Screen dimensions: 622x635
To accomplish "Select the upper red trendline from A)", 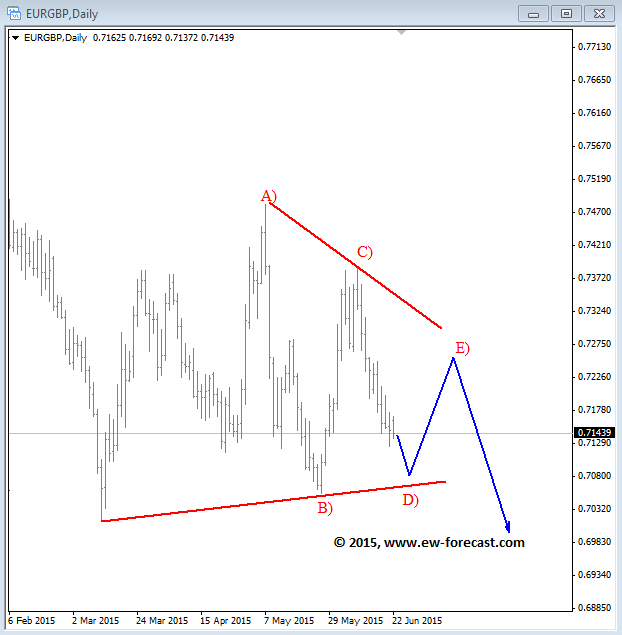I will point(356,265).
